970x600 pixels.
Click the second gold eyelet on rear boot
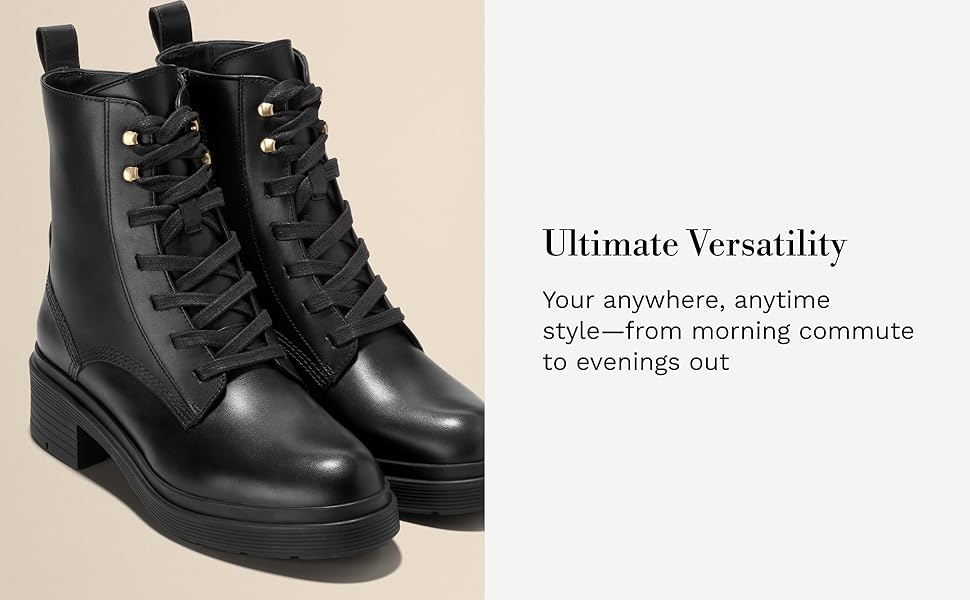pyautogui.click(x=268, y=146)
